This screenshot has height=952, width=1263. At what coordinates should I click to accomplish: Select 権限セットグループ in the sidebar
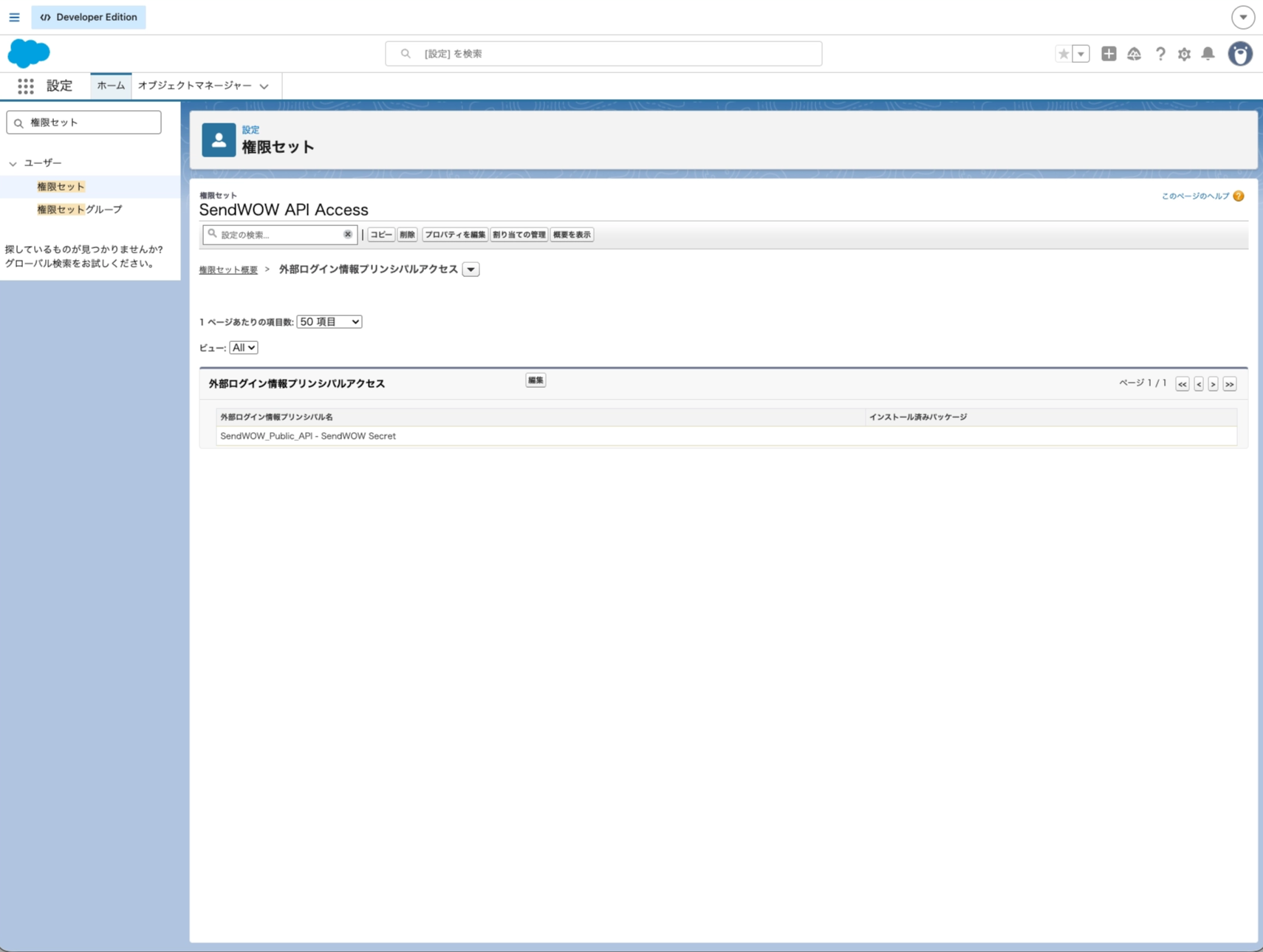(x=80, y=210)
